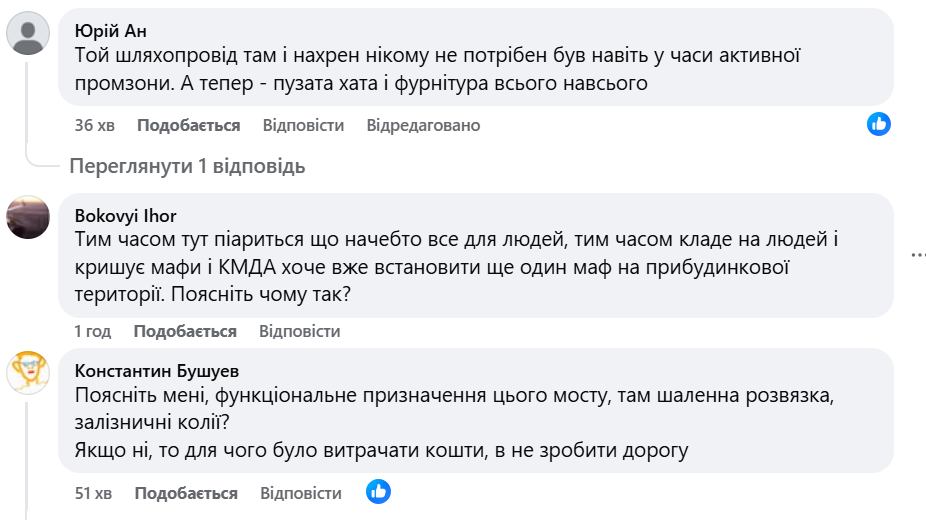
Task: Expand "Переглянути 1 відповідь" replies
Action: point(187,166)
